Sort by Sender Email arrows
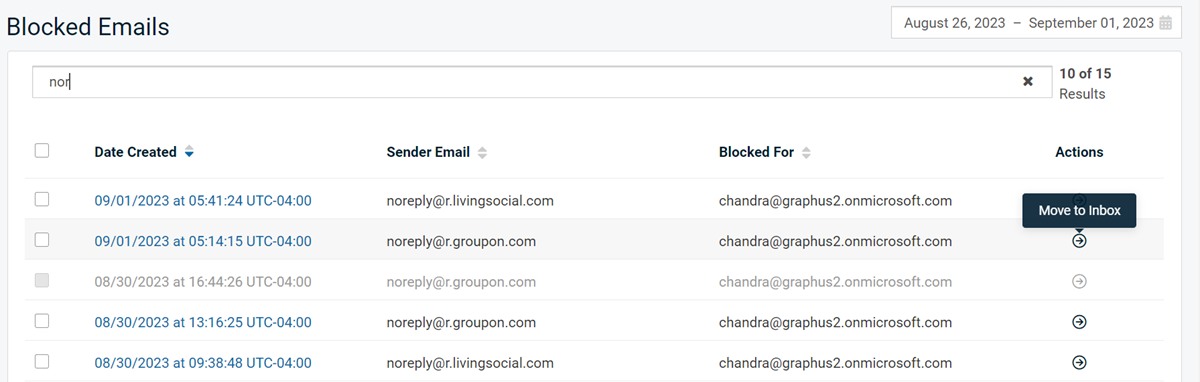 (482, 153)
